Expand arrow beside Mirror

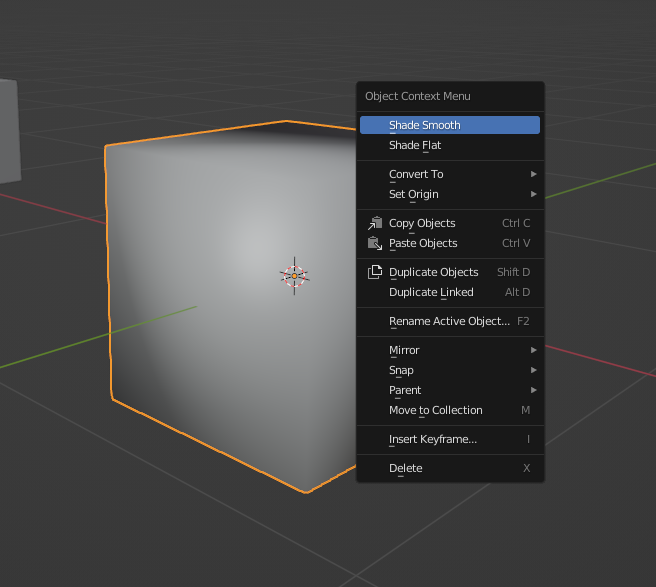coord(533,350)
